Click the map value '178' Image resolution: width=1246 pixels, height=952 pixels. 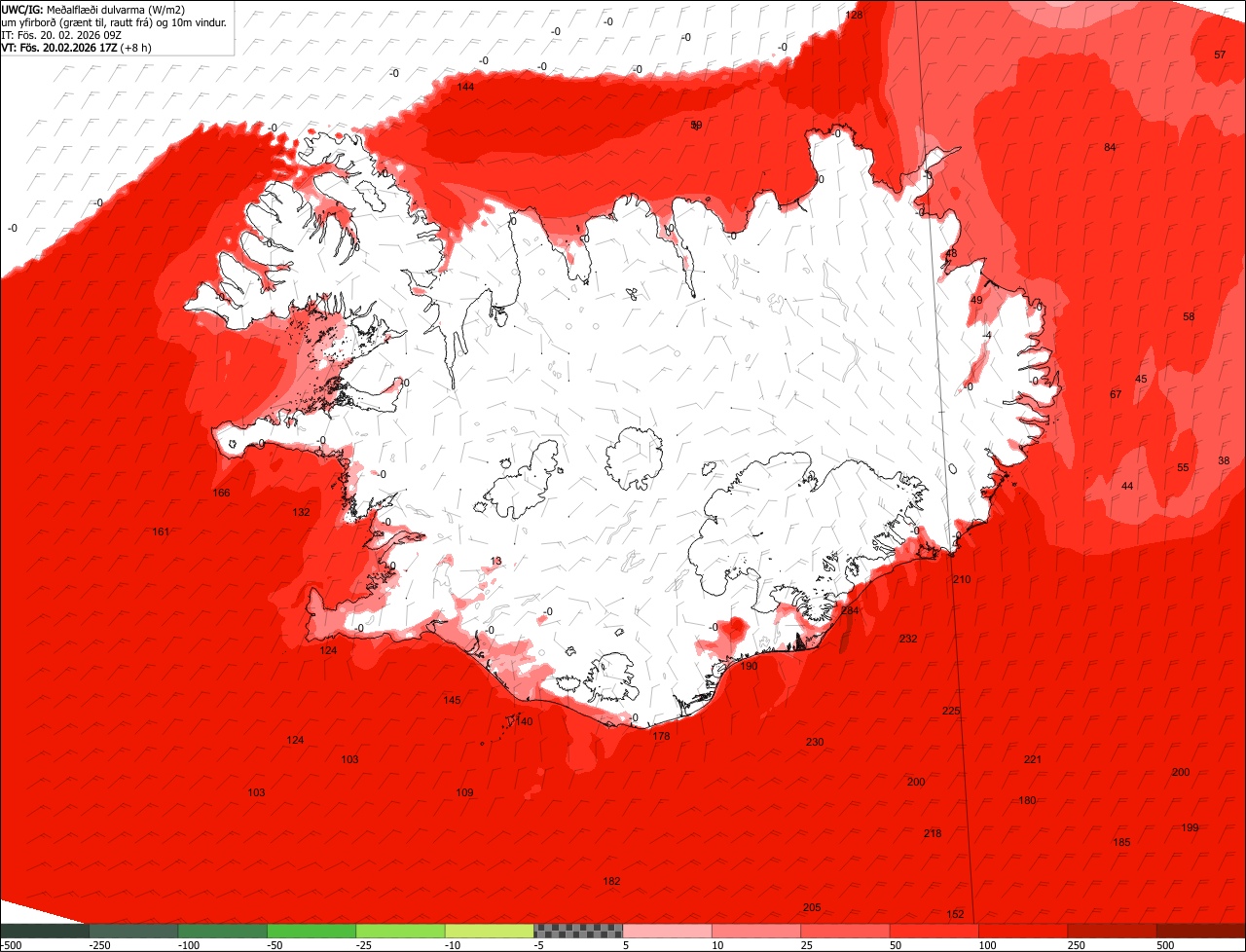pyautogui.click(x=661, y=736)
